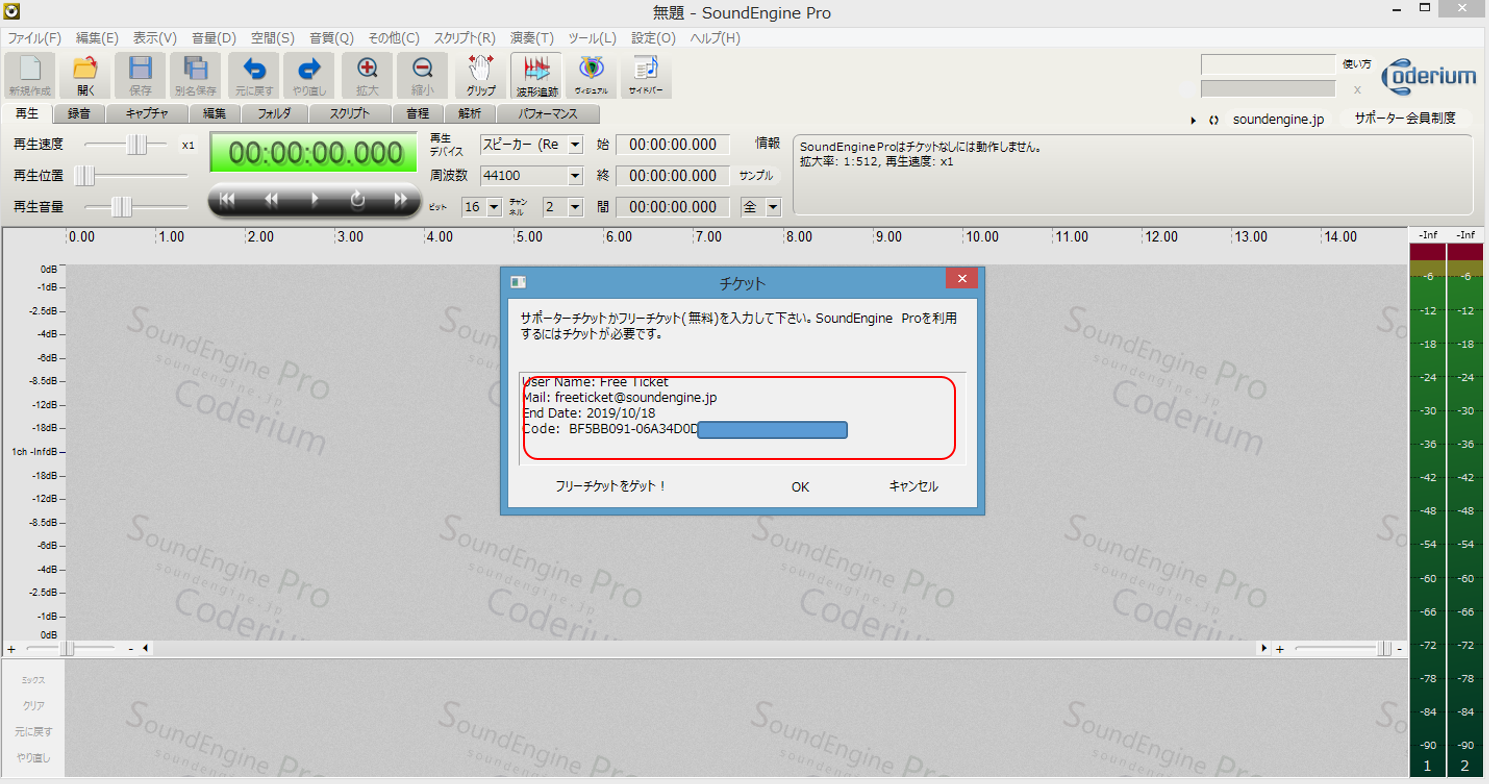Click the small play triangle beside soundengine.jp
The width and height of the screenshot is (1489, 784).
point(1194,120)
